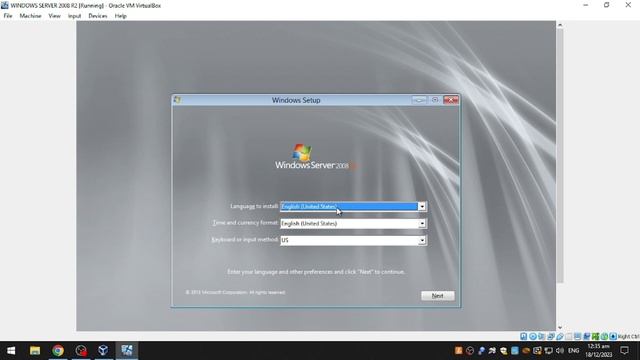Click the 'Right Ctrl' host key text
Viewport: 640px width, 360px height.
pos(629,336)
